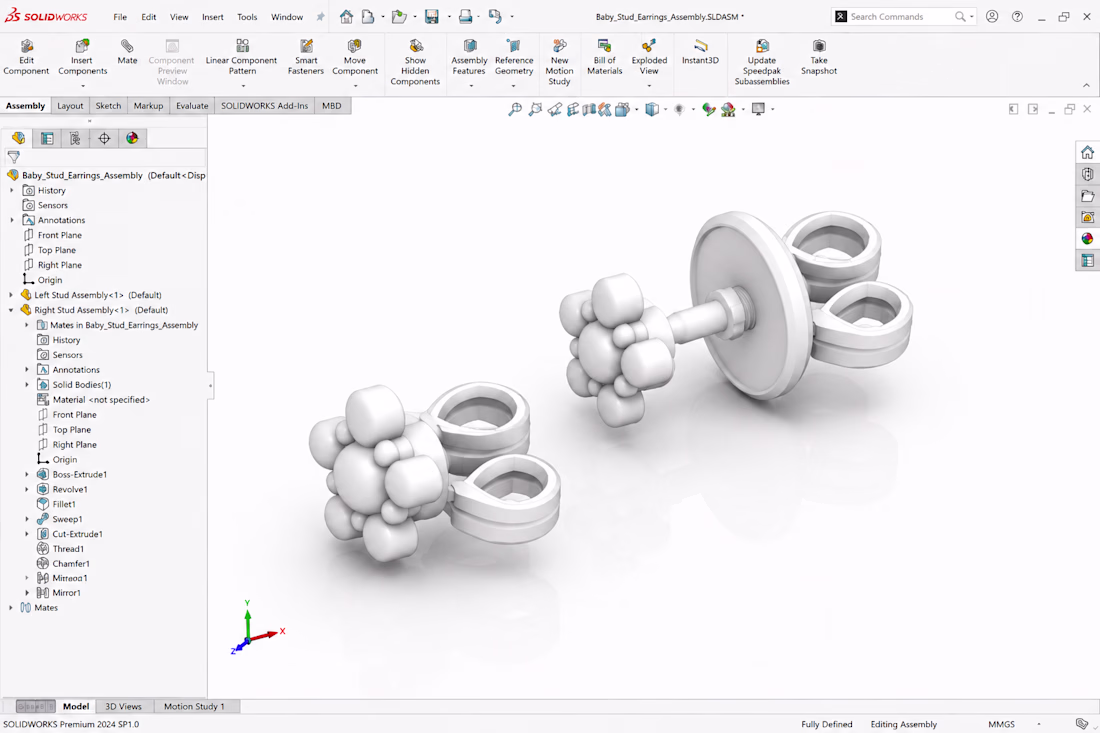The width and height of the screenshot is (1100, 733).
Task: Collapse the Right Stud Assembly node
Action: [x=11, y=310]
